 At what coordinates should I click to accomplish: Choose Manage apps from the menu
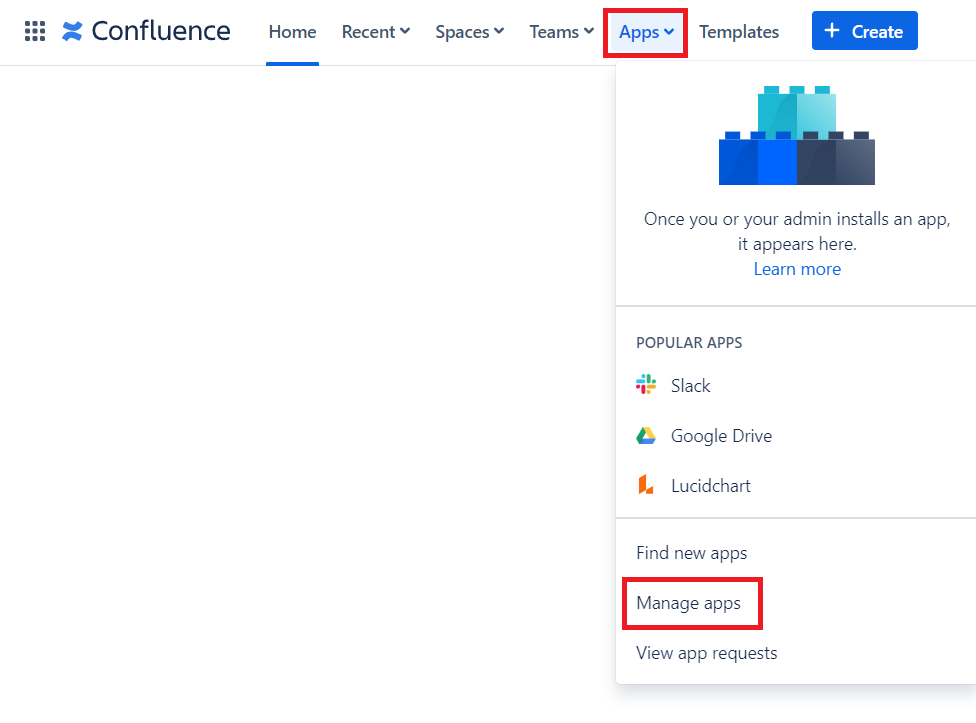[689, 603]
